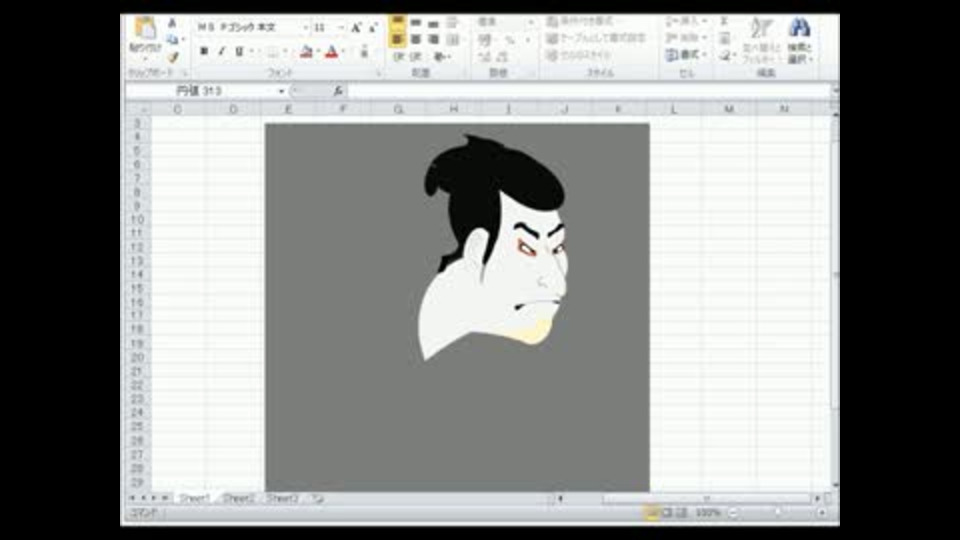Expand the Name Box dropdown arrow

pos(281,91)
